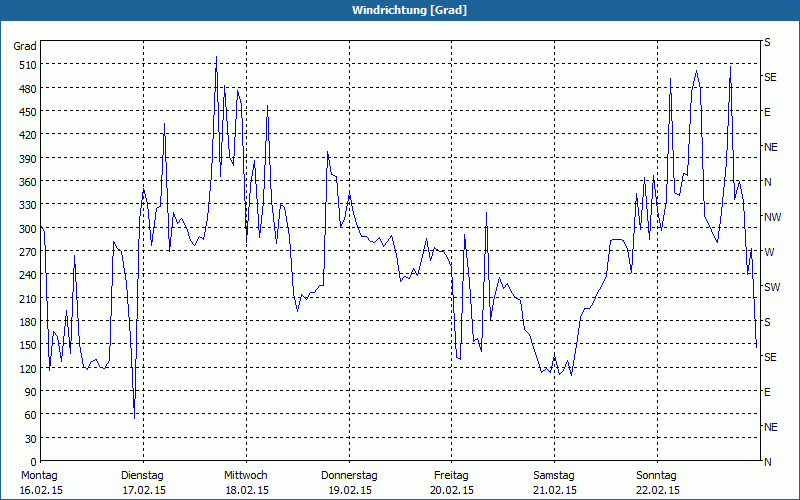Select the 180 axis value

(28, 322)
